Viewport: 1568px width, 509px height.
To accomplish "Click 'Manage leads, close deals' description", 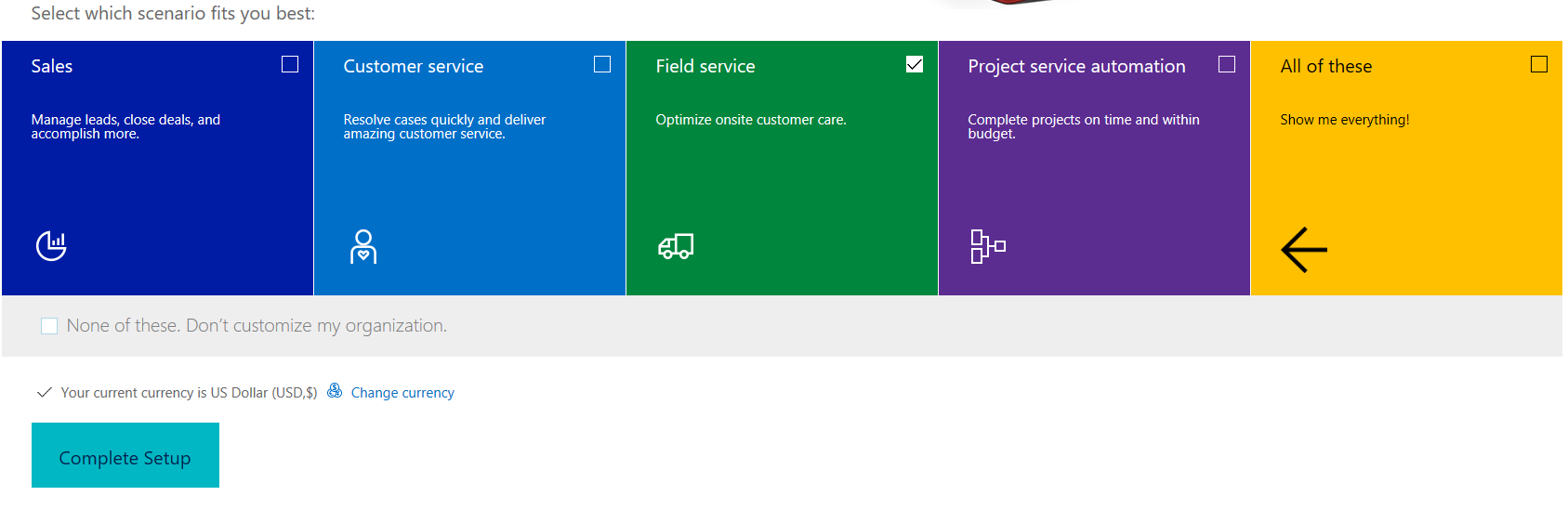I will (125, 126).
